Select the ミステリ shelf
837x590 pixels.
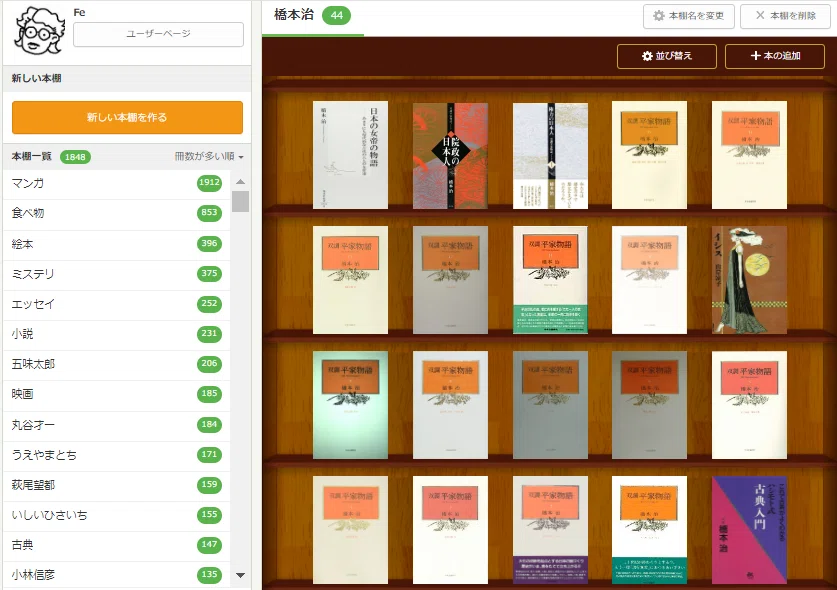(116, 274)
